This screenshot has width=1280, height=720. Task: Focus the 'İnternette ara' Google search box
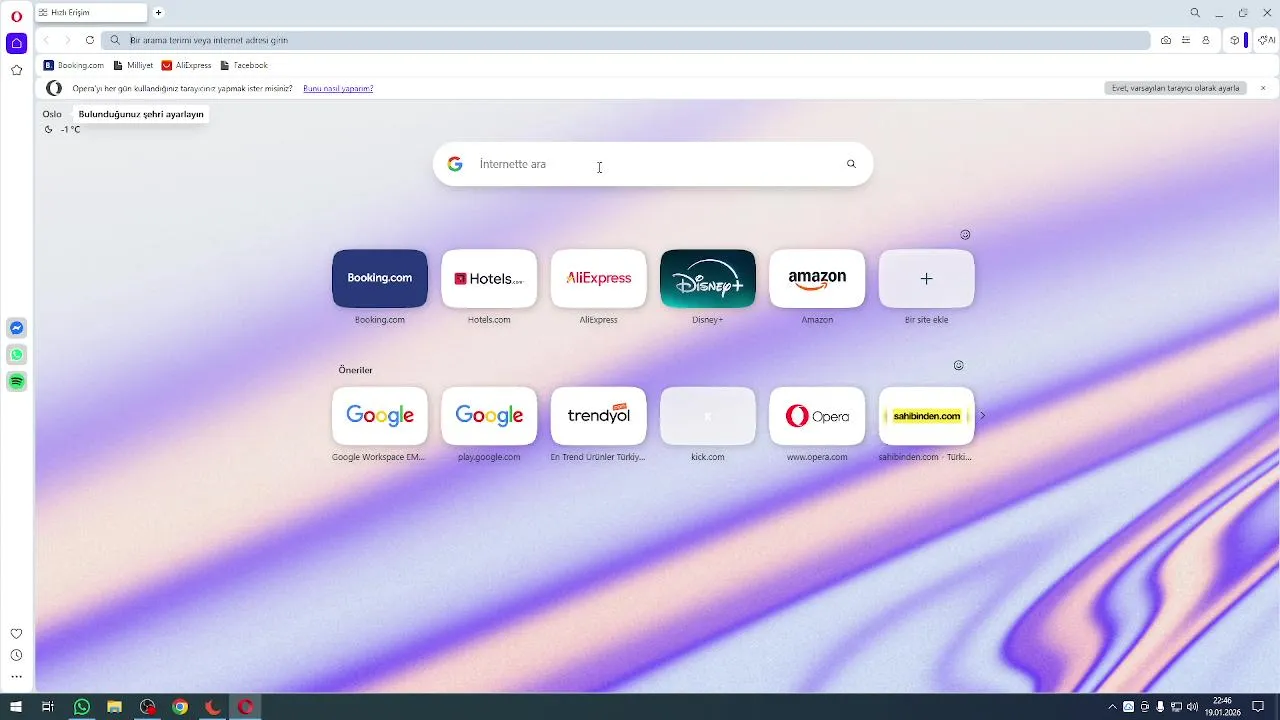click(653, 164)
